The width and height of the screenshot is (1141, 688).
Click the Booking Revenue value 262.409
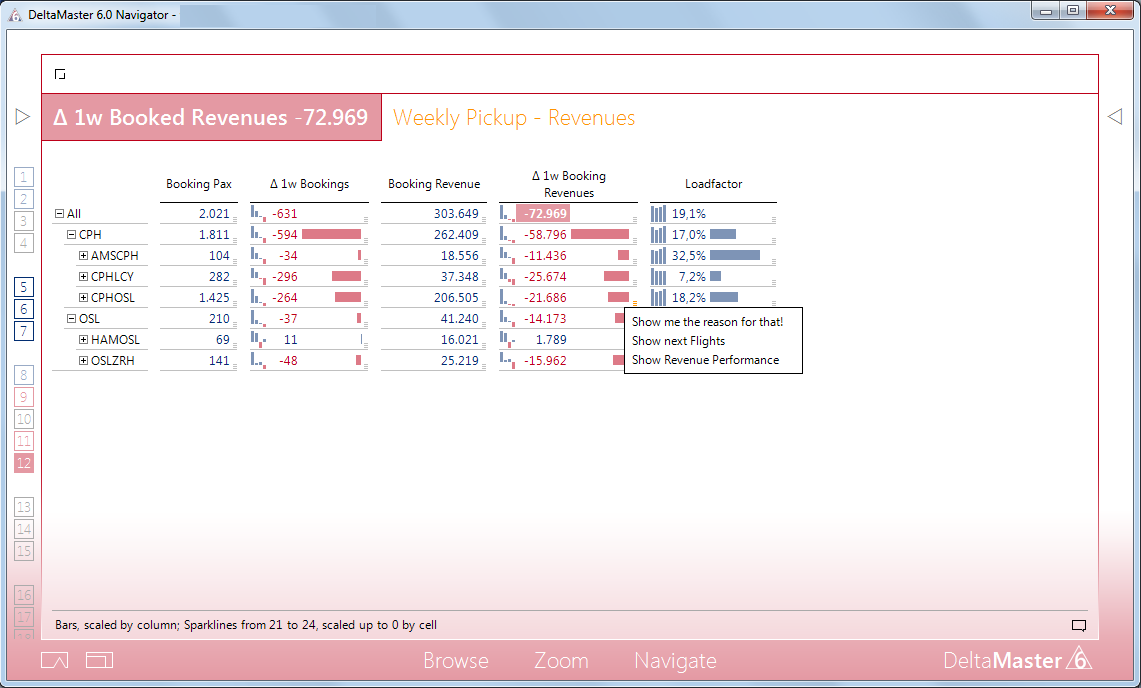(456, 234)
